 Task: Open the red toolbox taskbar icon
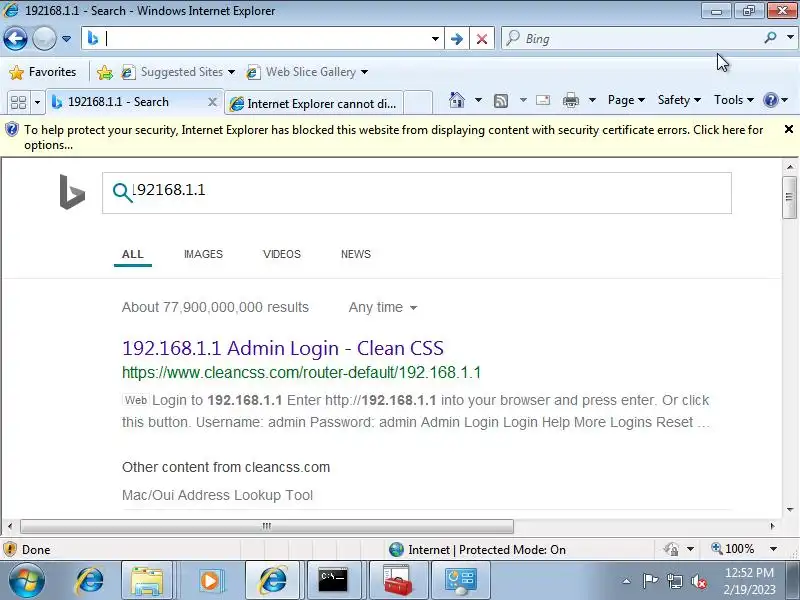coord(397,581)
